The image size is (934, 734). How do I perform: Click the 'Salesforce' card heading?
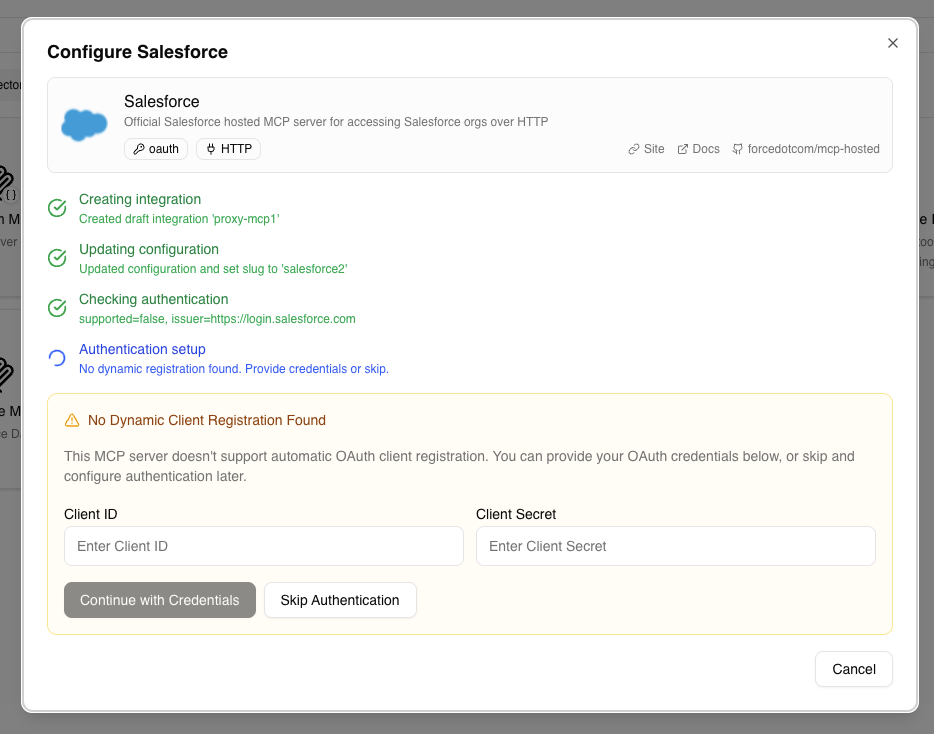point(161,101)
